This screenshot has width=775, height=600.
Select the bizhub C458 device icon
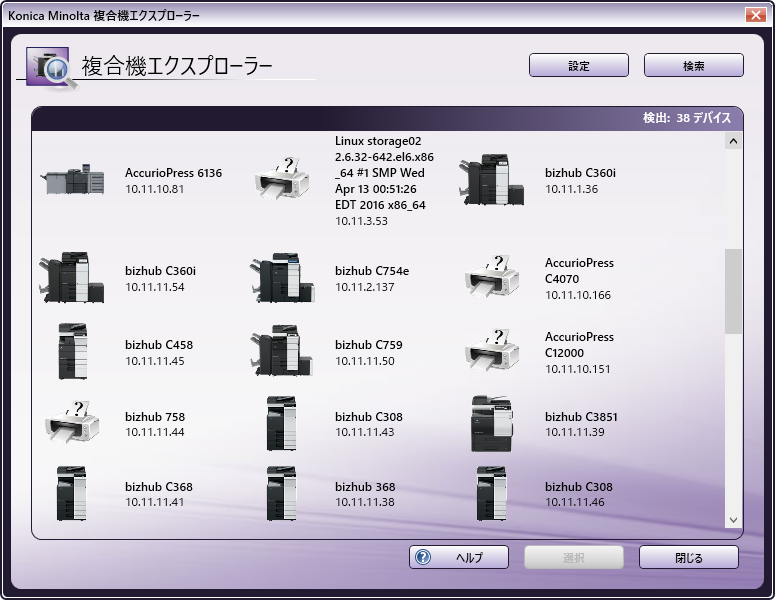[x=73, y=351]
